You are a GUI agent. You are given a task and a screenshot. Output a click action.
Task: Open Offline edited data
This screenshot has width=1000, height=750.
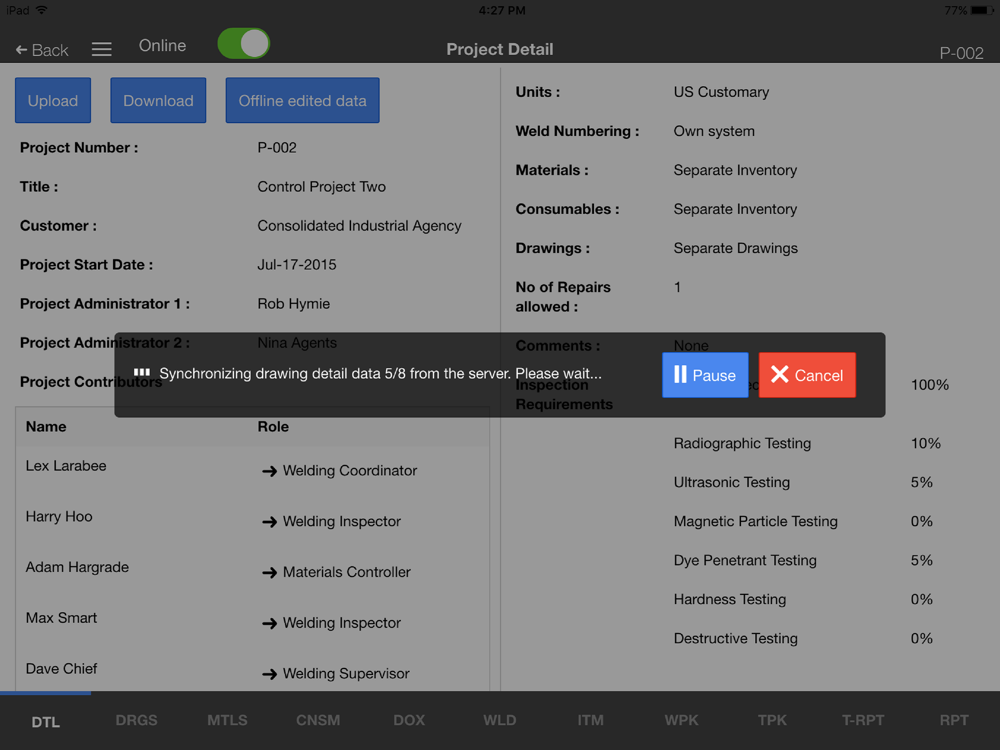302,100
